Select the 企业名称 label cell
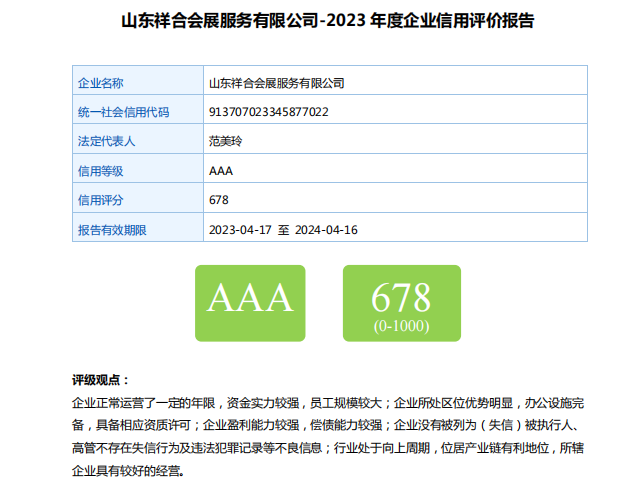This screenshot has height=500, width=644. [x=138, y=80]
